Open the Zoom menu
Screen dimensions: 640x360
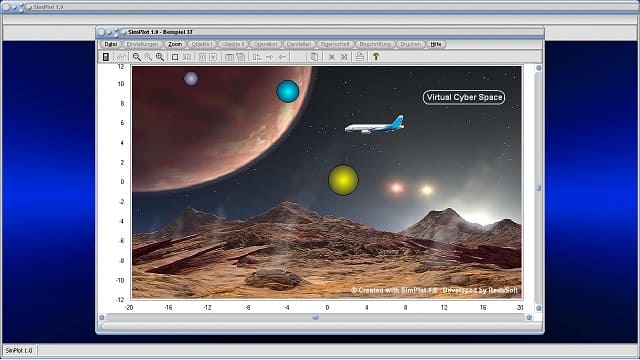coord(175,44)
